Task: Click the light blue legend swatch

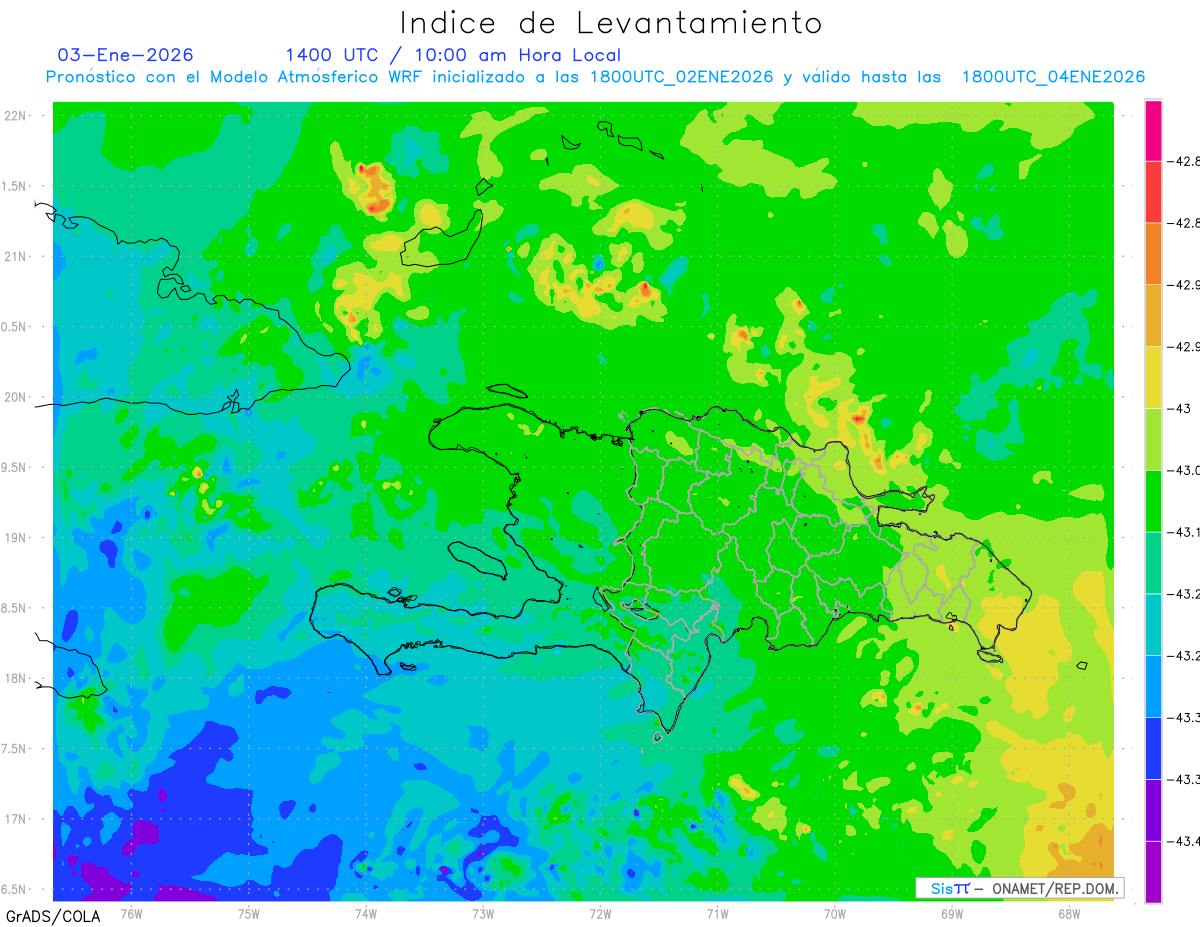Action: pyautogui.click(x=1153, y=686)
